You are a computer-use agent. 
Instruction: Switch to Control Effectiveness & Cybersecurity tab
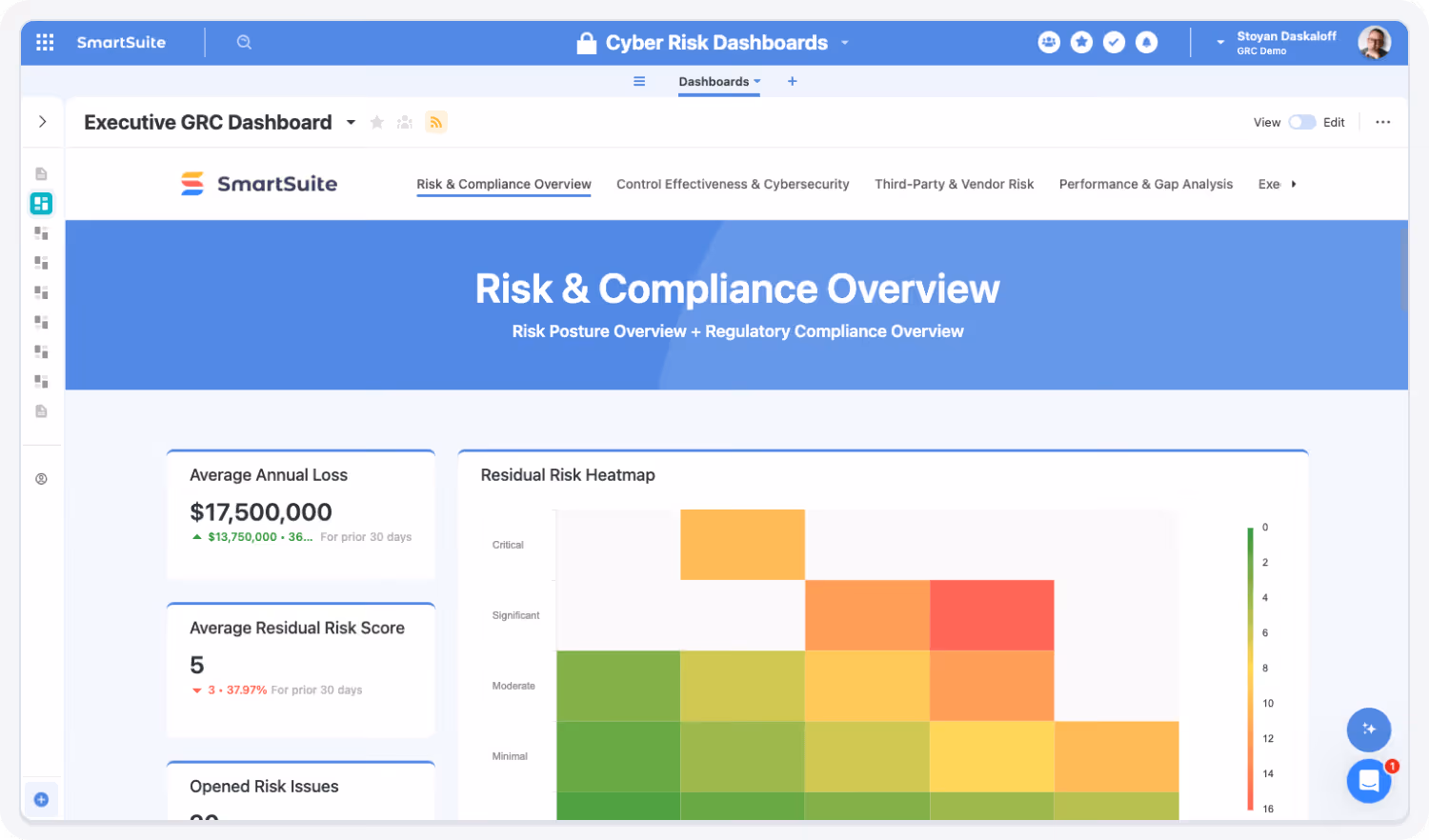click(733, 184)
